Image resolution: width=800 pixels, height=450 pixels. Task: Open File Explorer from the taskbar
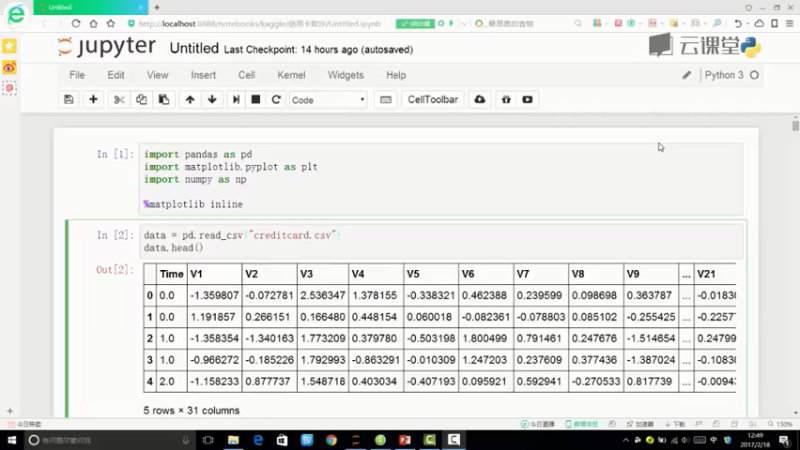tap(233, 440)
